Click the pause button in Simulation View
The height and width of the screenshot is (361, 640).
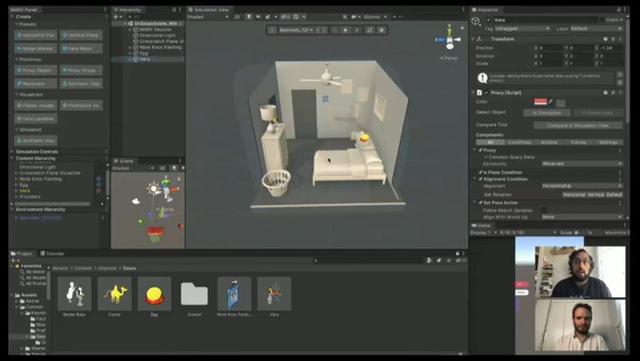(x=357, y=30)
